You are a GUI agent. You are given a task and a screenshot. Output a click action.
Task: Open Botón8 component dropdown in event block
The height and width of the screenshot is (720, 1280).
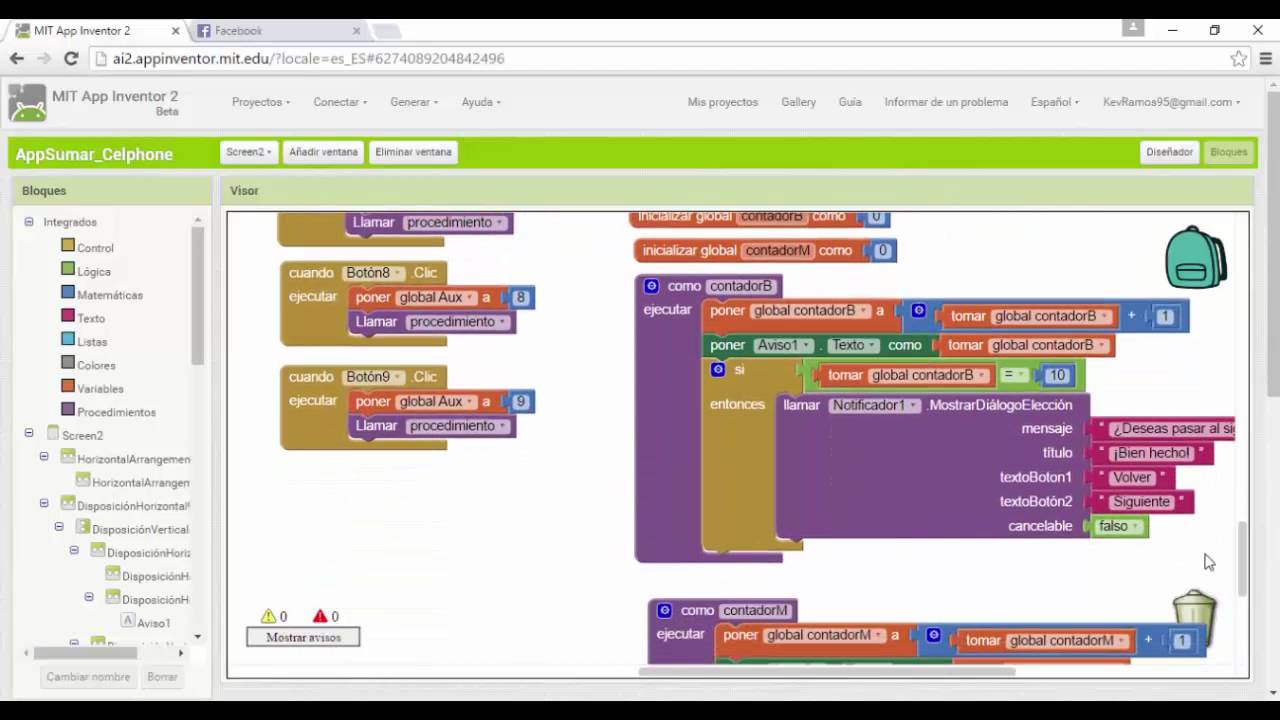373,273
